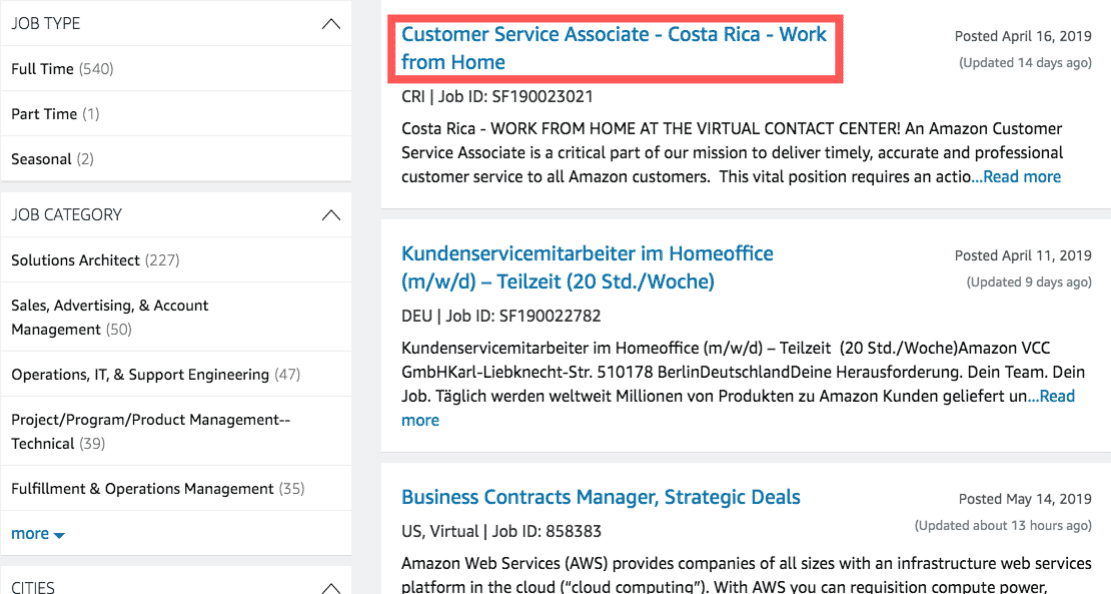Screen dimensions: 1111x594
Task: Click '(Updated about 13 hours ago)' text
Action: [1003, 525]
